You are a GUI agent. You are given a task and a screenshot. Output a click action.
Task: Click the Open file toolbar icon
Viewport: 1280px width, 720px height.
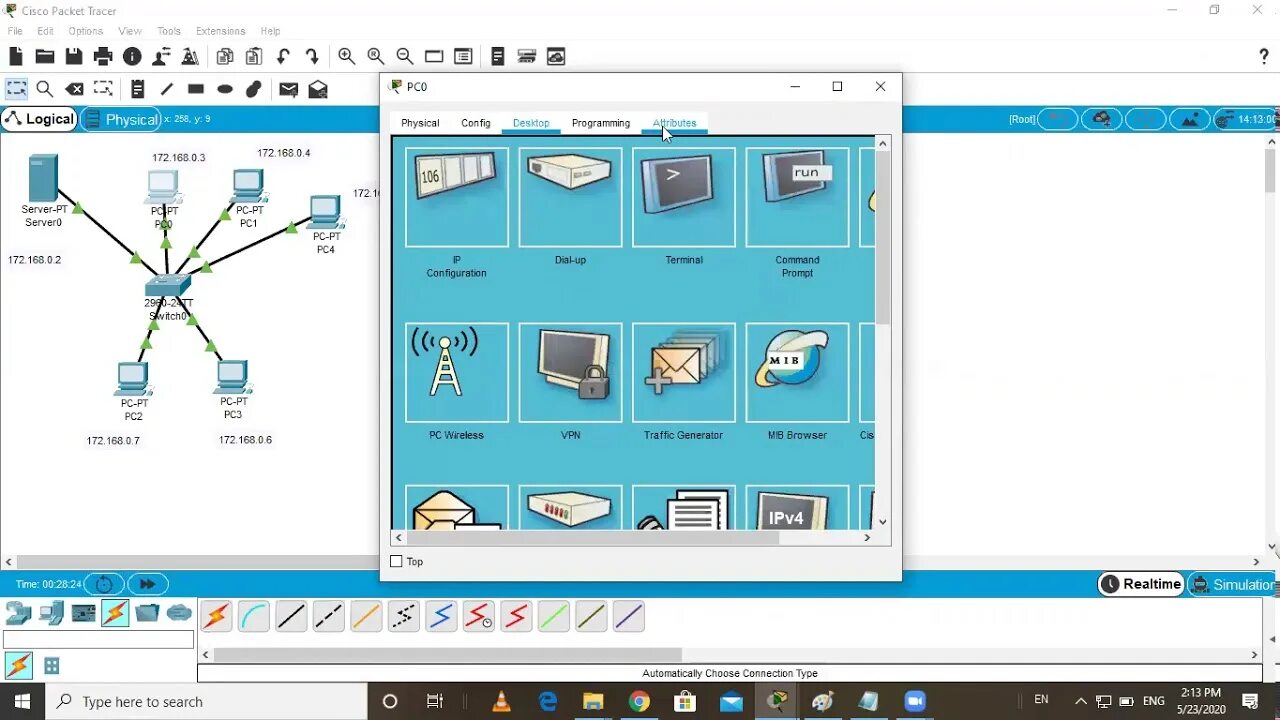click(x=44, y=57)
